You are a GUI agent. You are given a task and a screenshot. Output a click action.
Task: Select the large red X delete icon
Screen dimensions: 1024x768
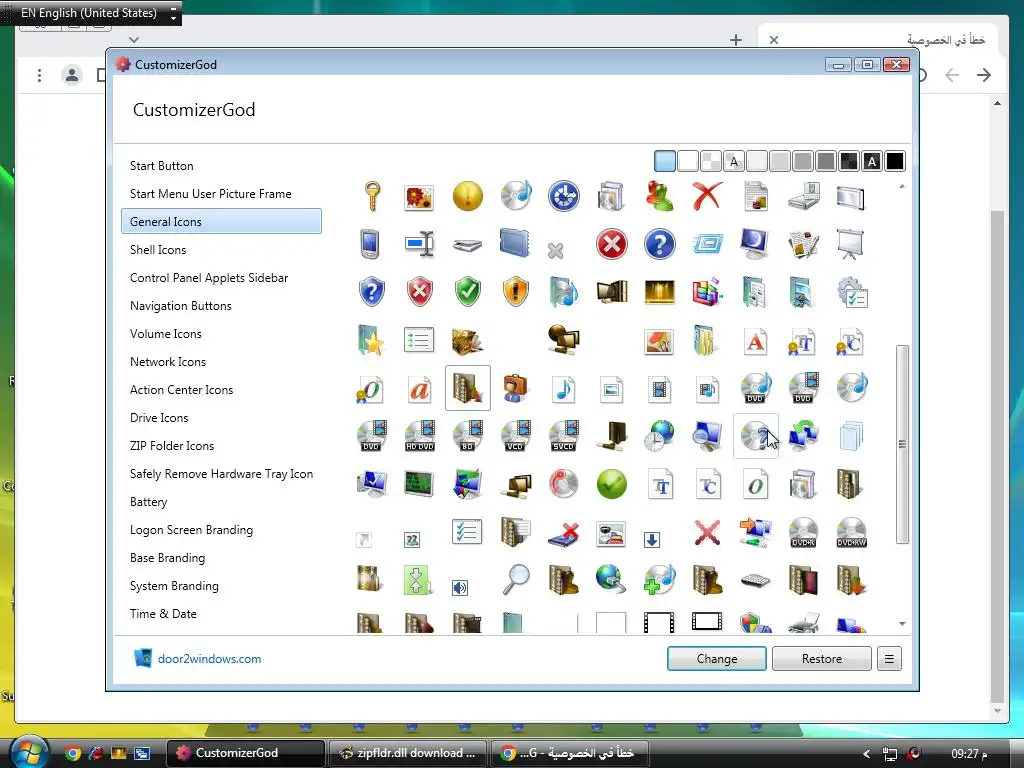pos(707,197)
